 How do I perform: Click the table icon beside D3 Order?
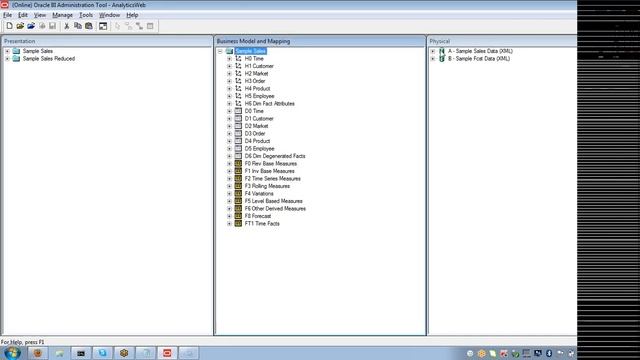[x=238, y=133]
